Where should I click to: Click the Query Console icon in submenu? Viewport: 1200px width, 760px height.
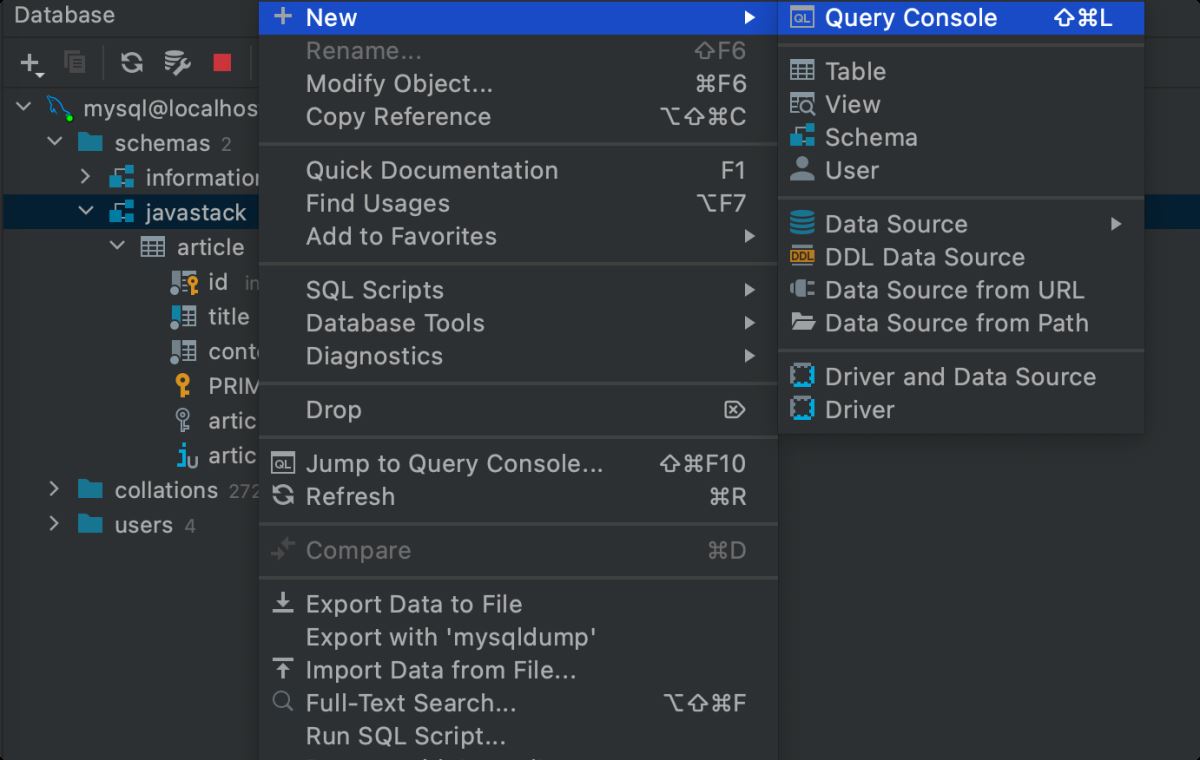pyautogui.click(x=802, y=18)
